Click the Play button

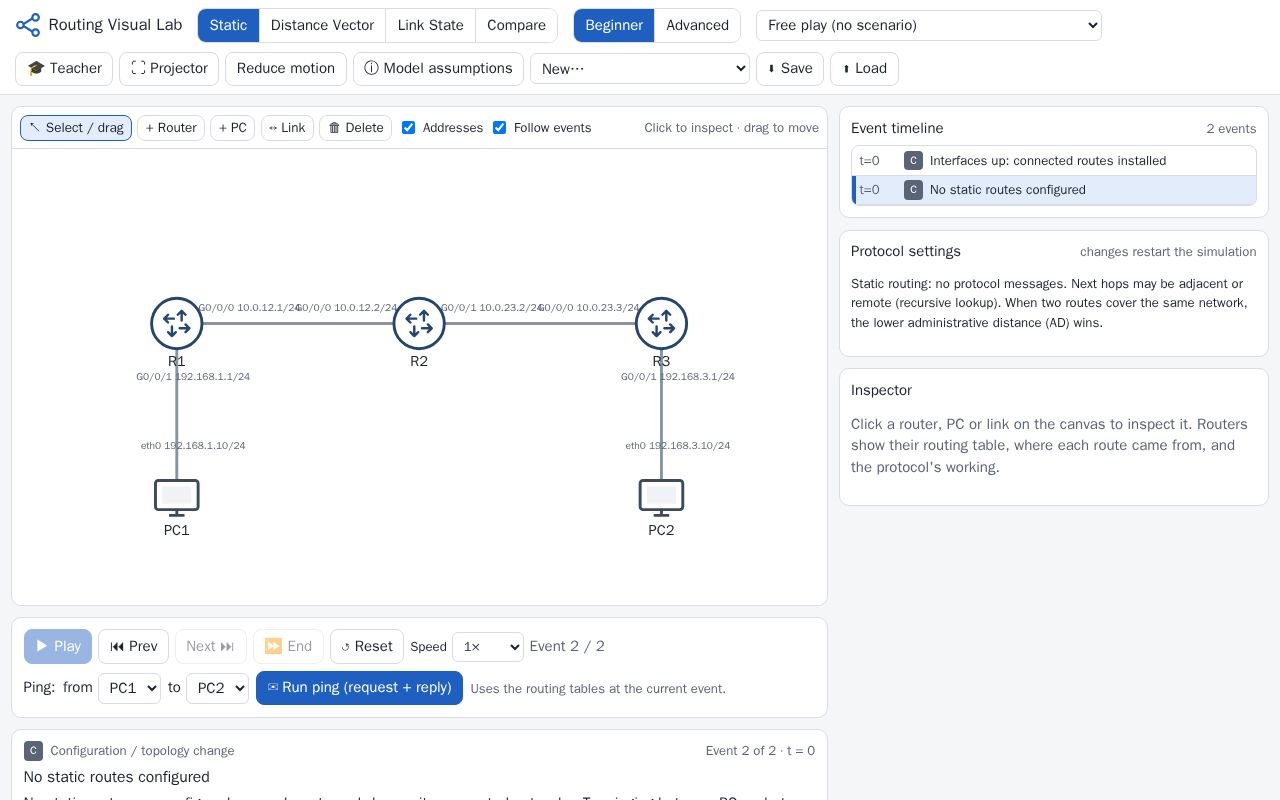(x=58, y=646)
